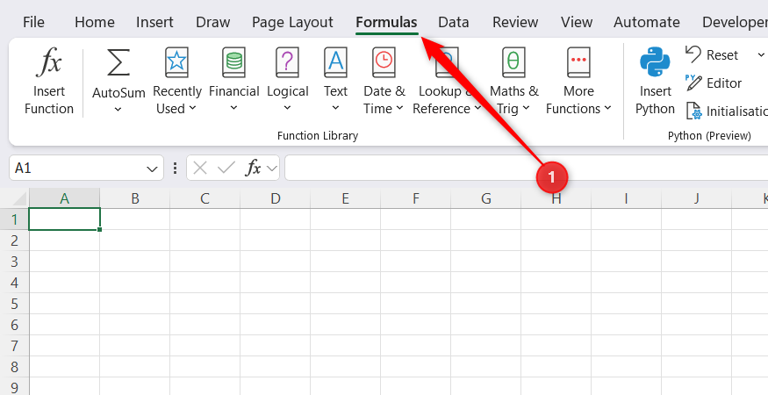Click the Reset Python button

click(712, 55)
